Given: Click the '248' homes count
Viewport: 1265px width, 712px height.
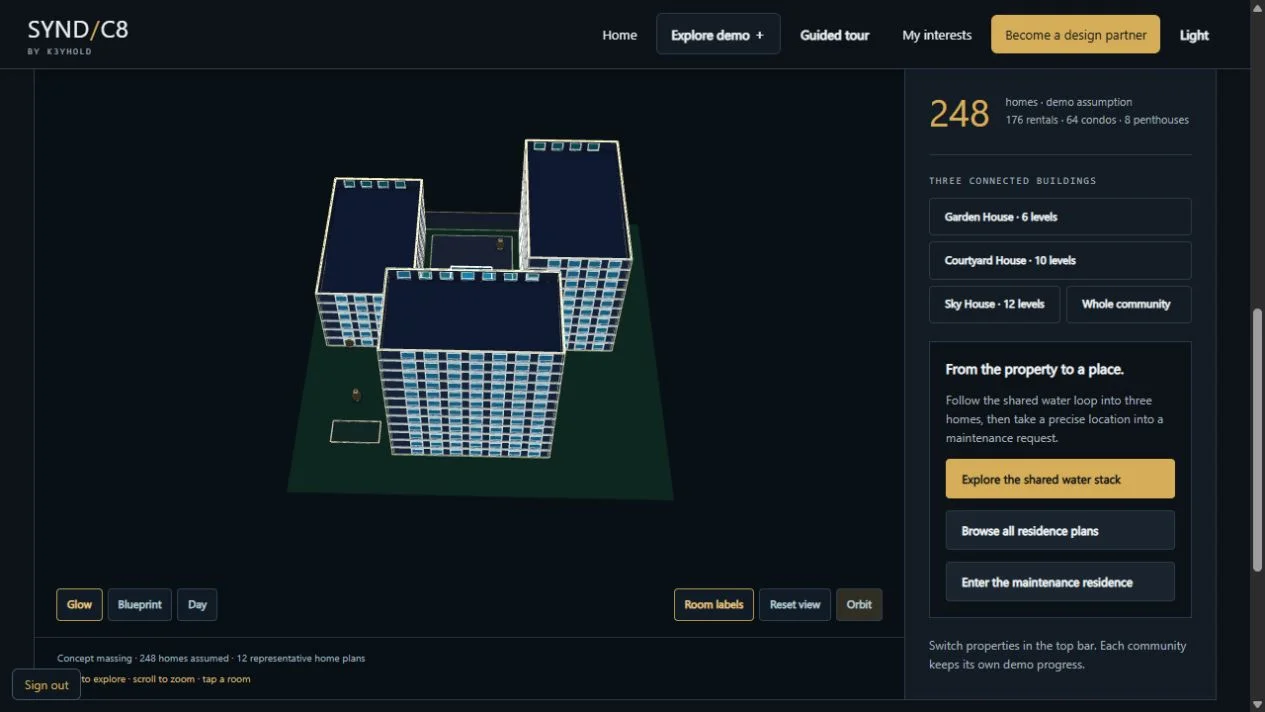Looking at the screenshot, I should pyautogui.click(x=959, y=113).
